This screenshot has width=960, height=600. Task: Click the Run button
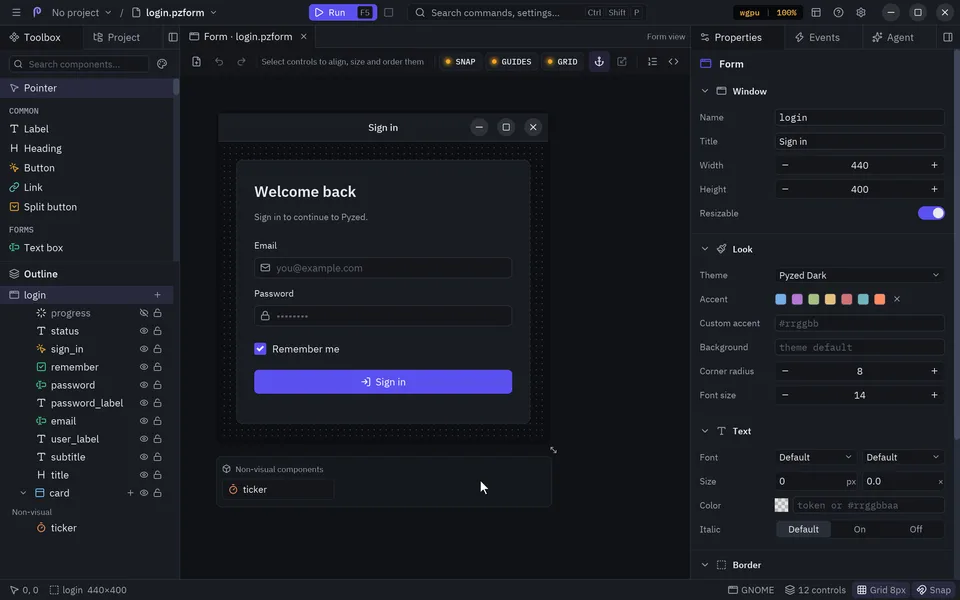343,12
